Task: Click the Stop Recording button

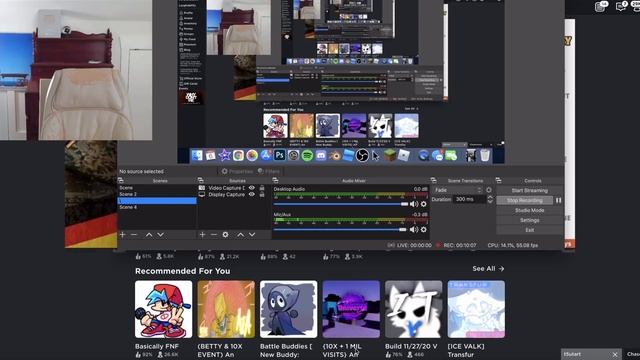Action: tap(524, 200)
